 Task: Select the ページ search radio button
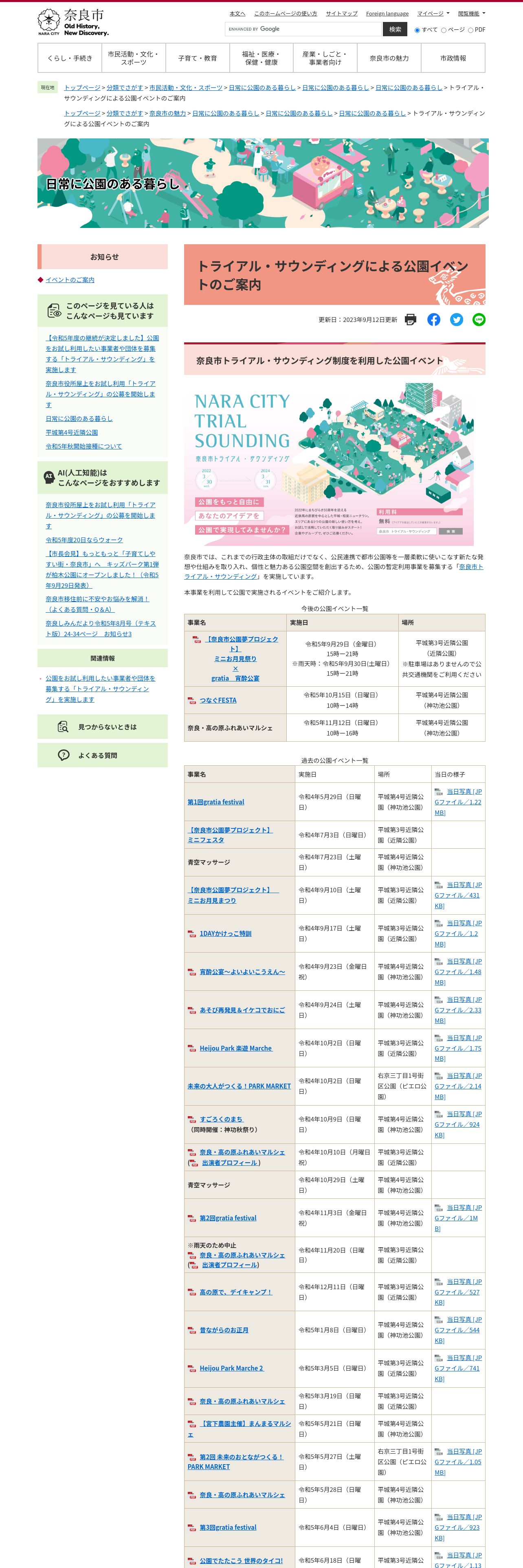tap(443, 30)
